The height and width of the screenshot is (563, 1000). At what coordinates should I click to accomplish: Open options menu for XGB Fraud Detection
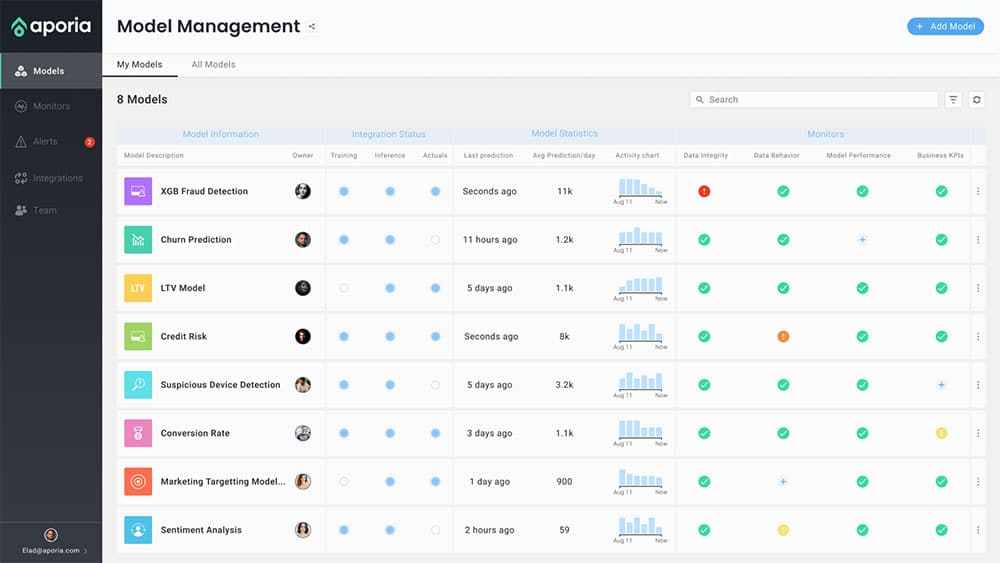(x=978, y=191)
